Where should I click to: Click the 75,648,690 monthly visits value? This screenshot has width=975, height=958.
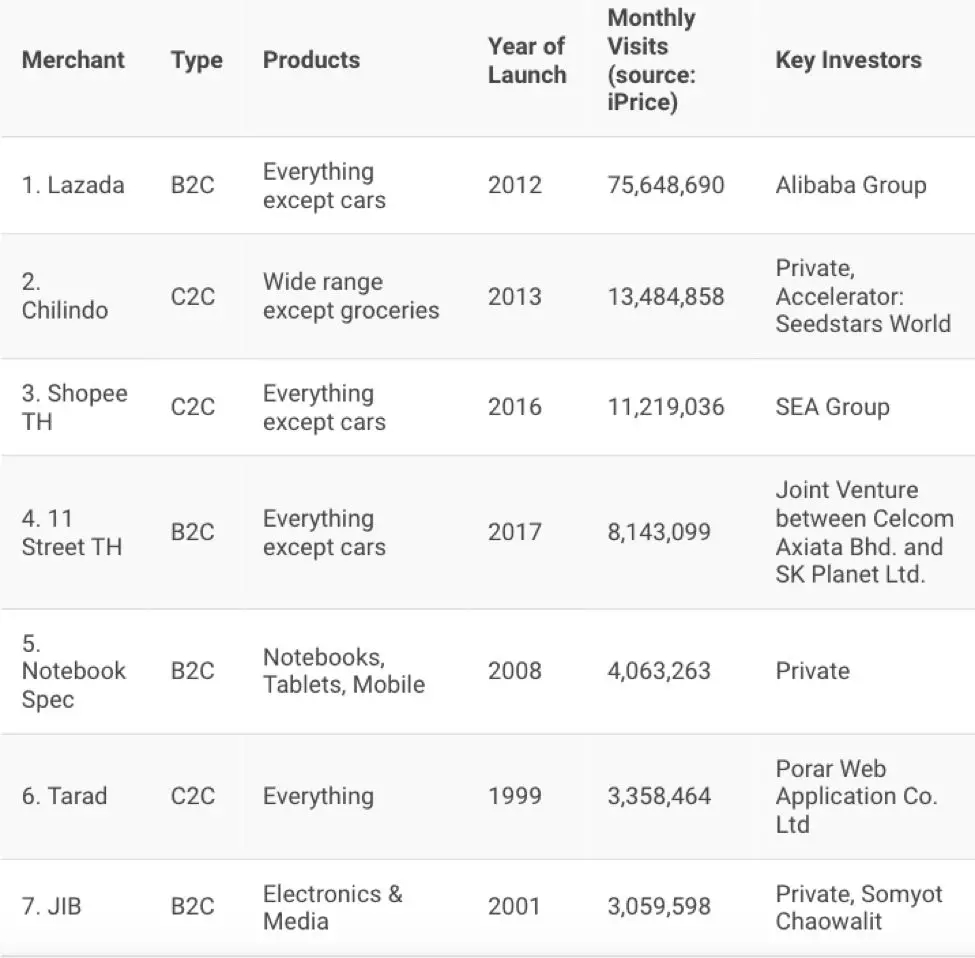click(x=665, y=185)
